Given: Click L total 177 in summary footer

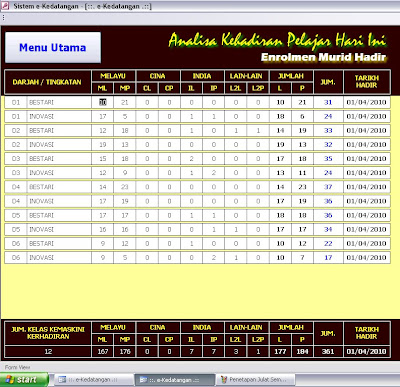Looking at the screenshot, I should (280, 351).
